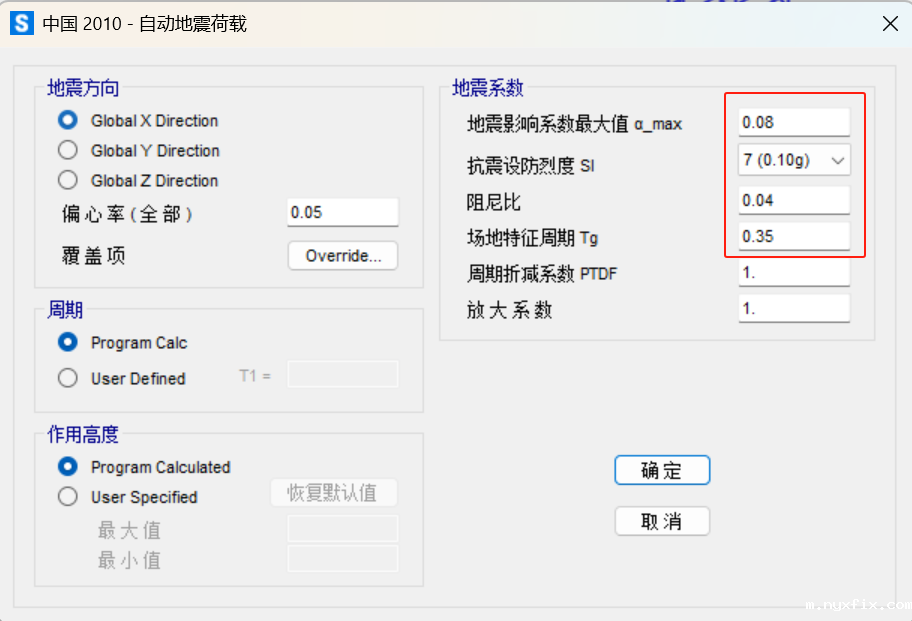Select Program Calc period option
This screenshot has height=621, width=912.
(x=67, y=342)
